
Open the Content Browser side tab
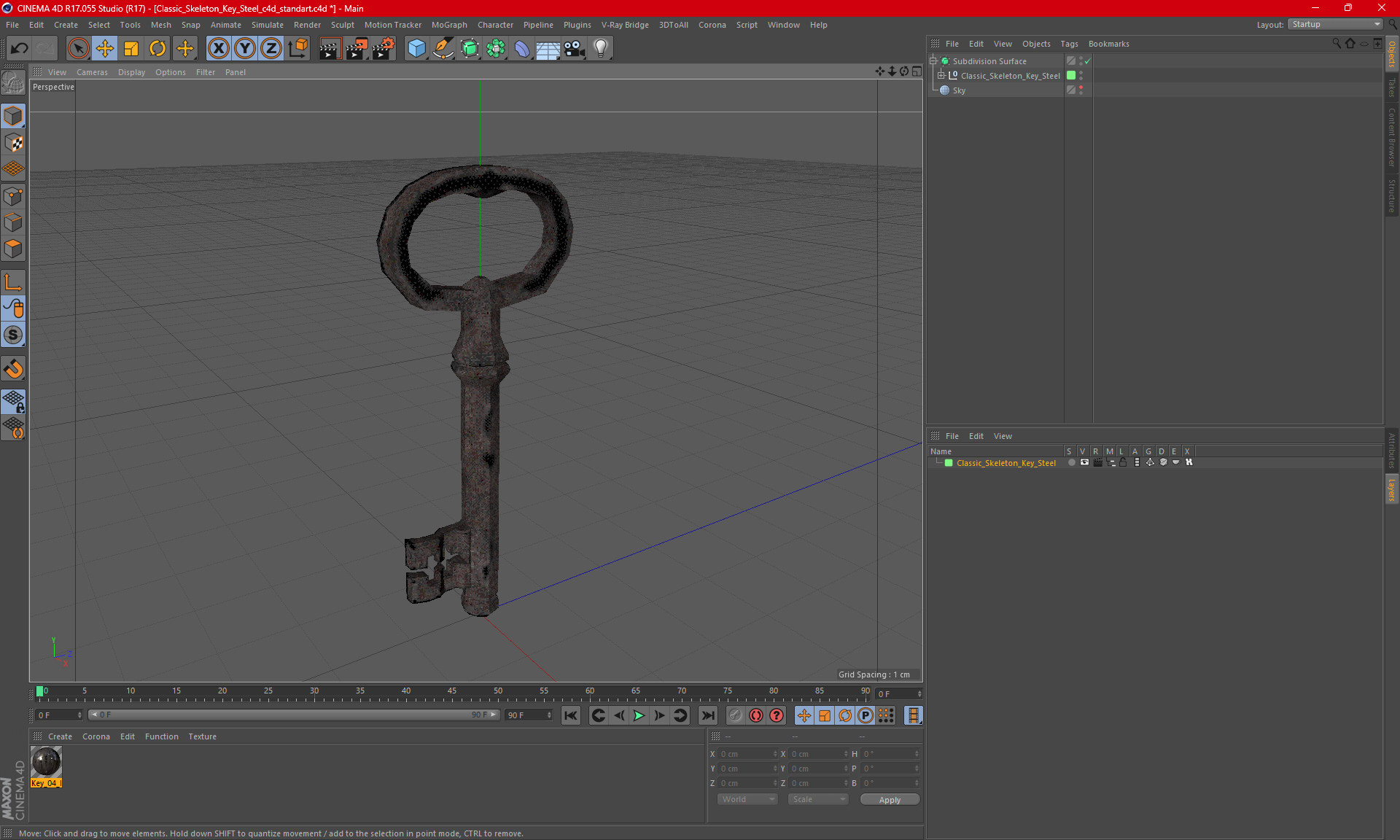pyautogui.click(x=1392, y=137)
